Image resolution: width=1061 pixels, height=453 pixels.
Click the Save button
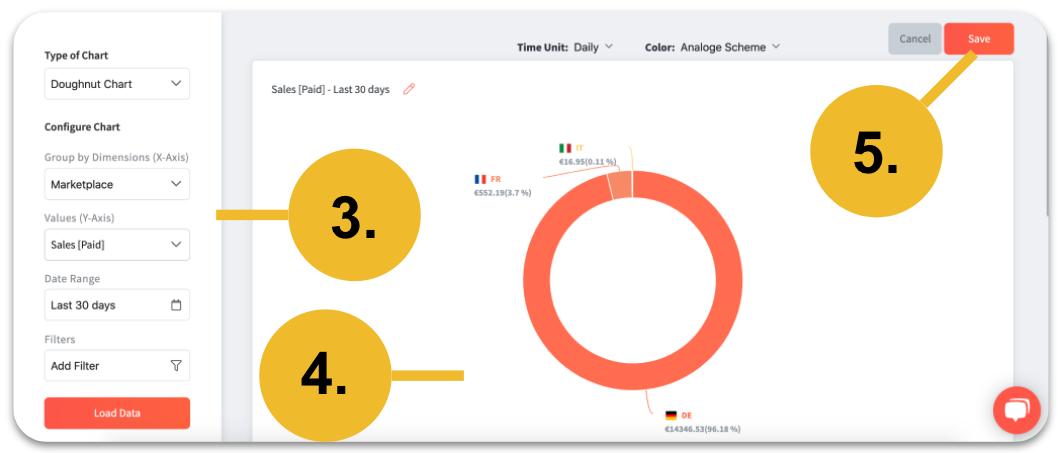pyautogui.click(x=978, y=39)
